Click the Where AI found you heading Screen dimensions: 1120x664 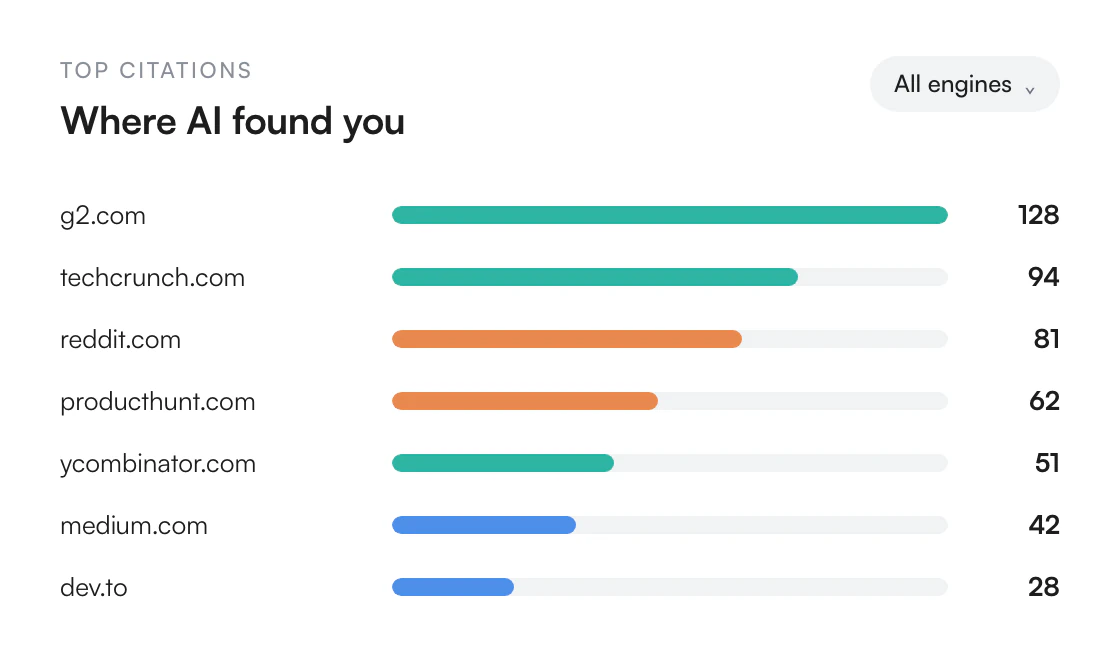[232, 121]
